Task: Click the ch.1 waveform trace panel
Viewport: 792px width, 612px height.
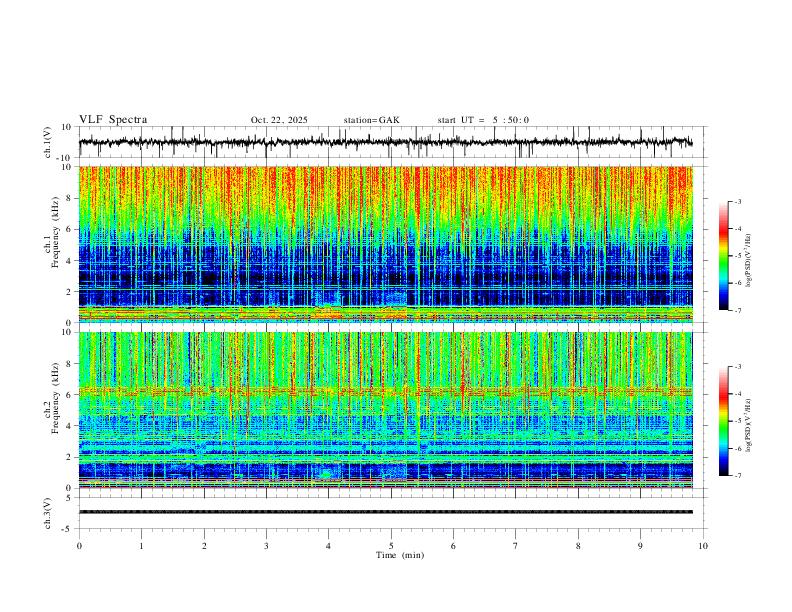Action: (x=393, y=142)
